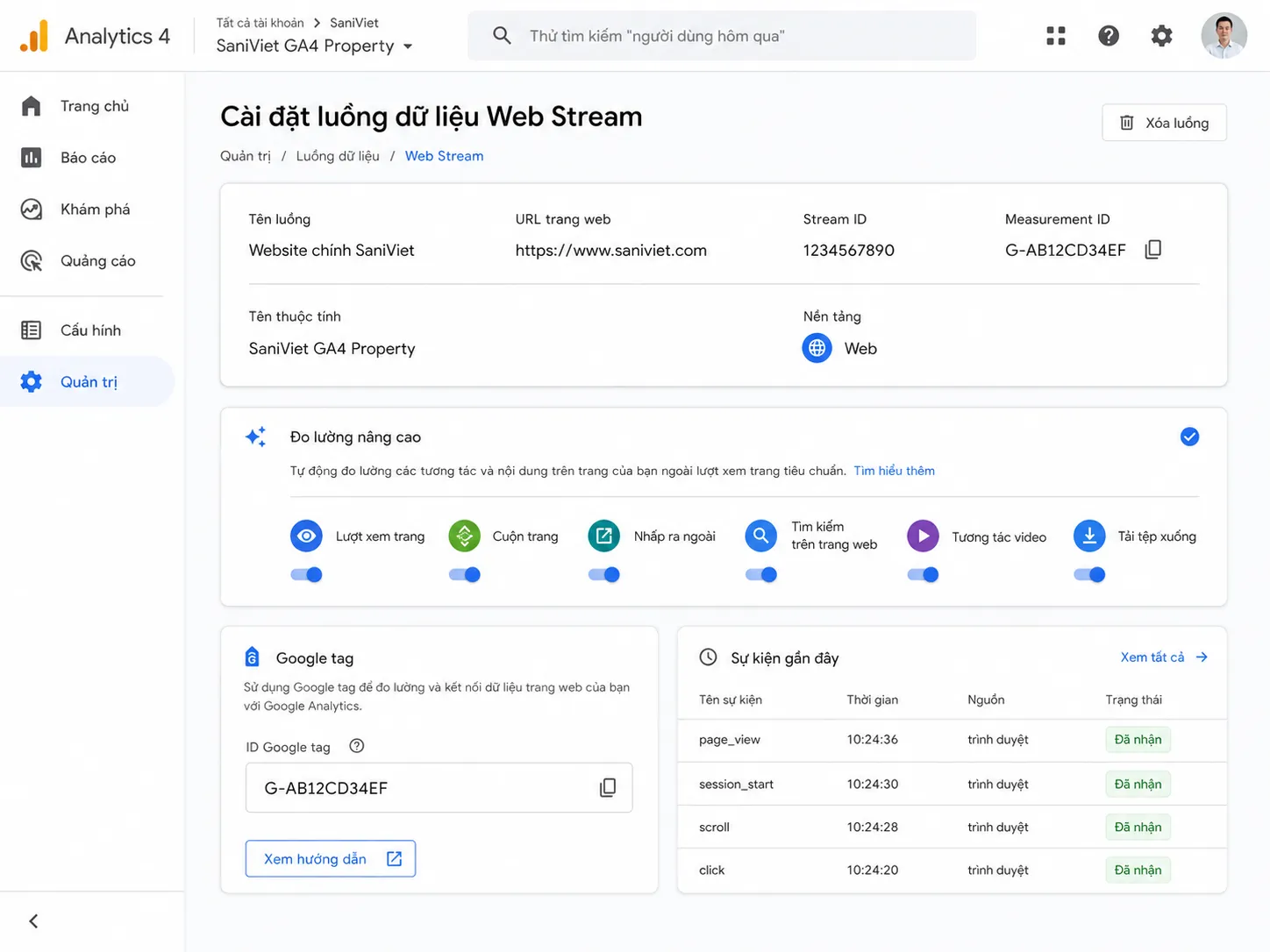Click the Tên sự kiện column header
The image size is (1270, 952).
pos(730,700)
